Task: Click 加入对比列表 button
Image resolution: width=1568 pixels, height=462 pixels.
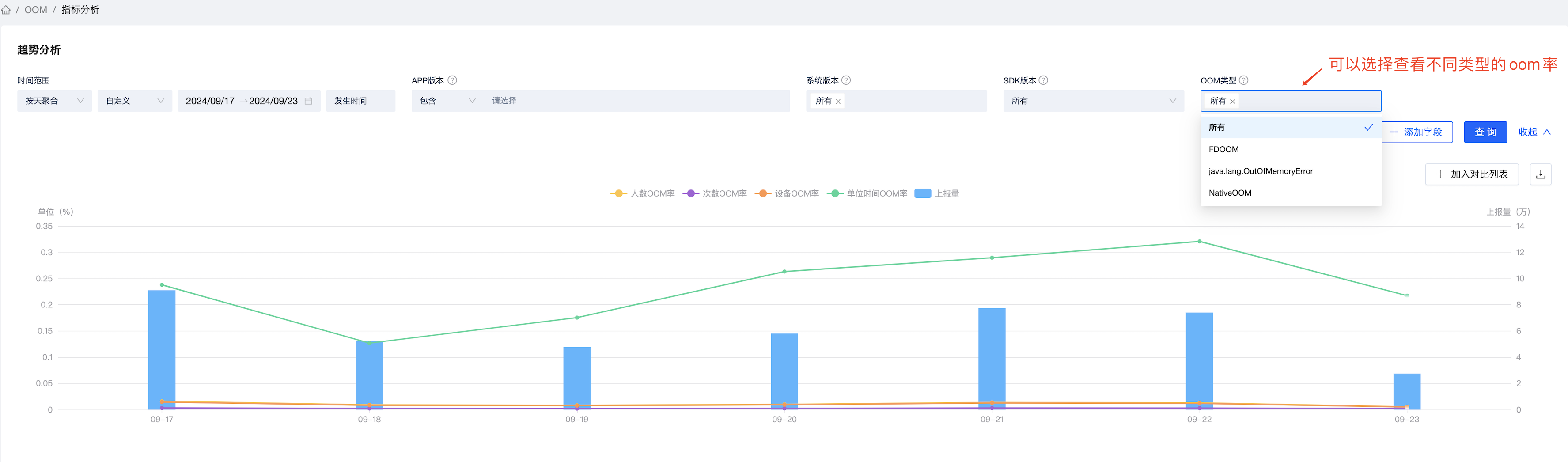Action: click(x=1472, y=175)
